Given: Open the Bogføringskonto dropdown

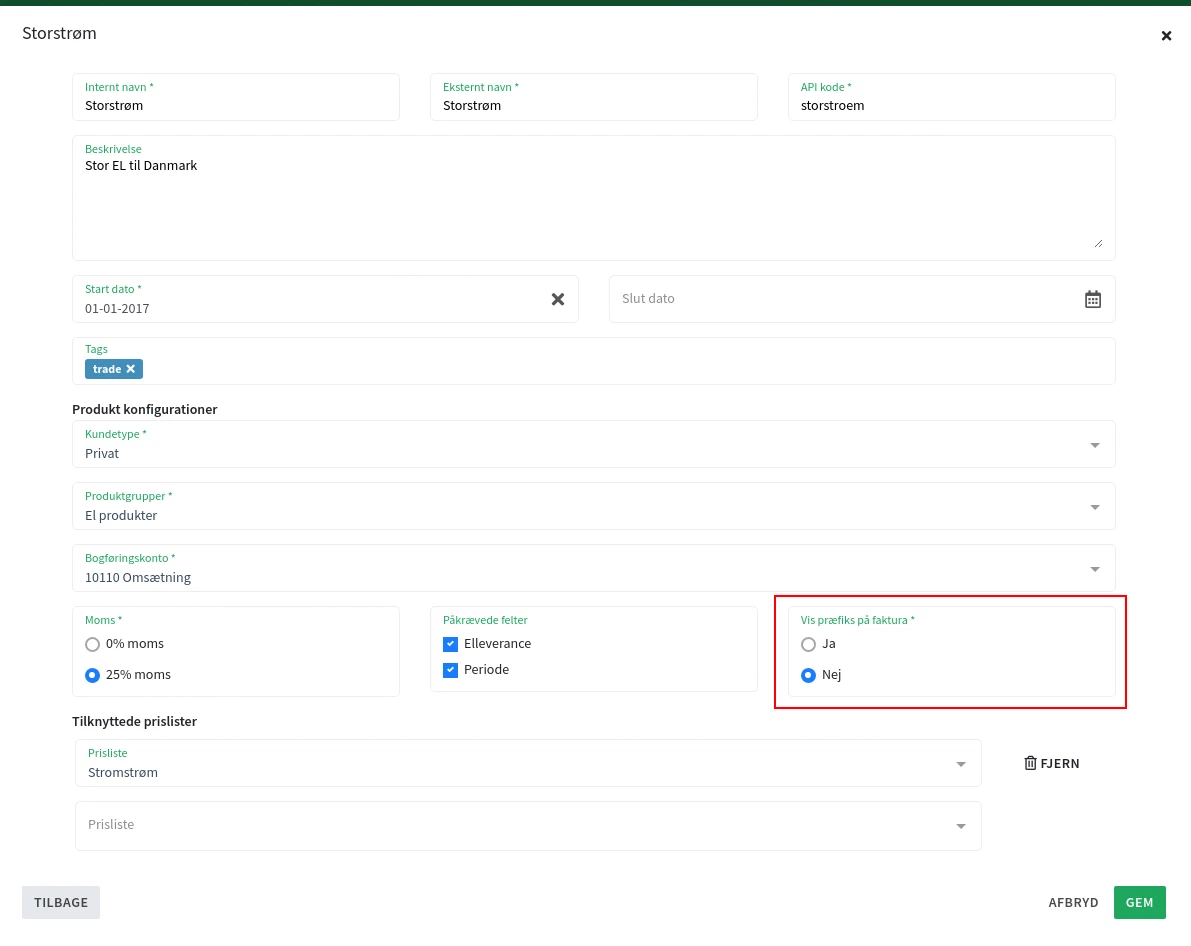Looking at the screenshot, I should pos(1094,569).
